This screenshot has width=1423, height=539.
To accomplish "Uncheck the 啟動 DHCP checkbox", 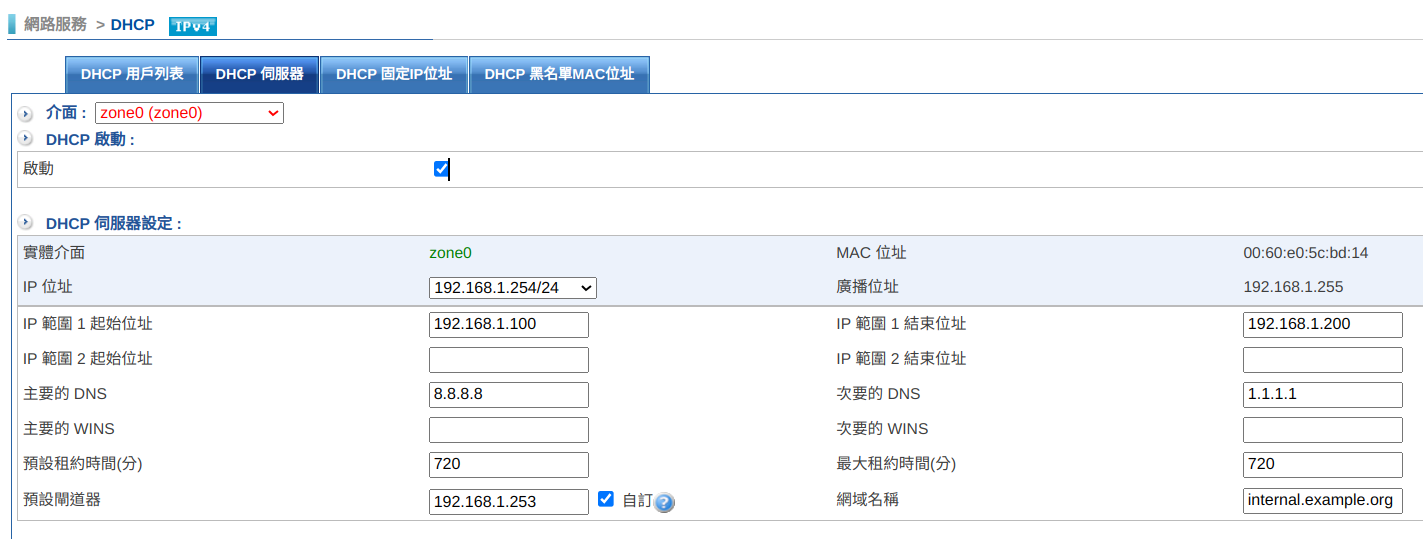I will click(441, 169).
